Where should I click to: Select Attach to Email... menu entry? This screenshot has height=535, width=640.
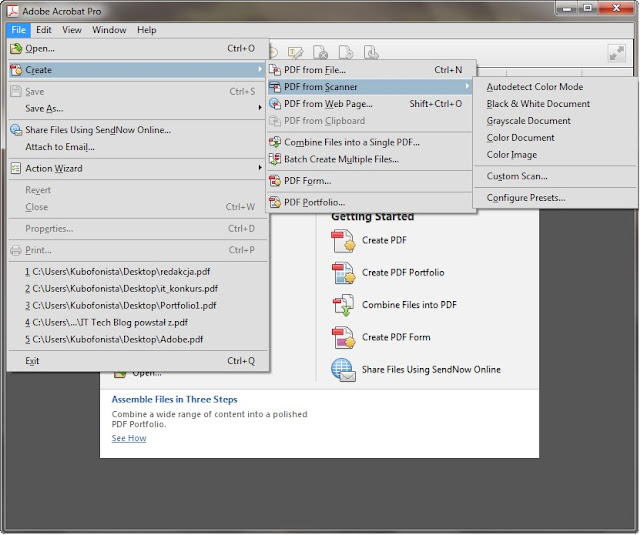coord(138,147)
